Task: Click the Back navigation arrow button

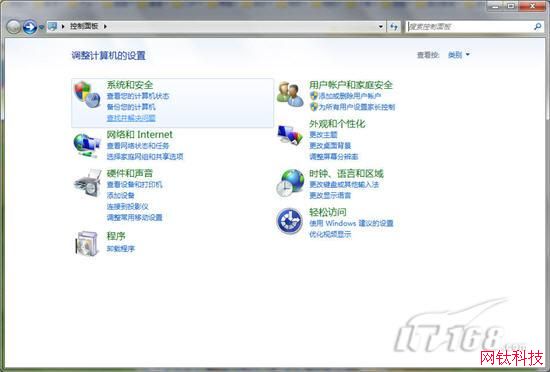Action: coord(14,27)
